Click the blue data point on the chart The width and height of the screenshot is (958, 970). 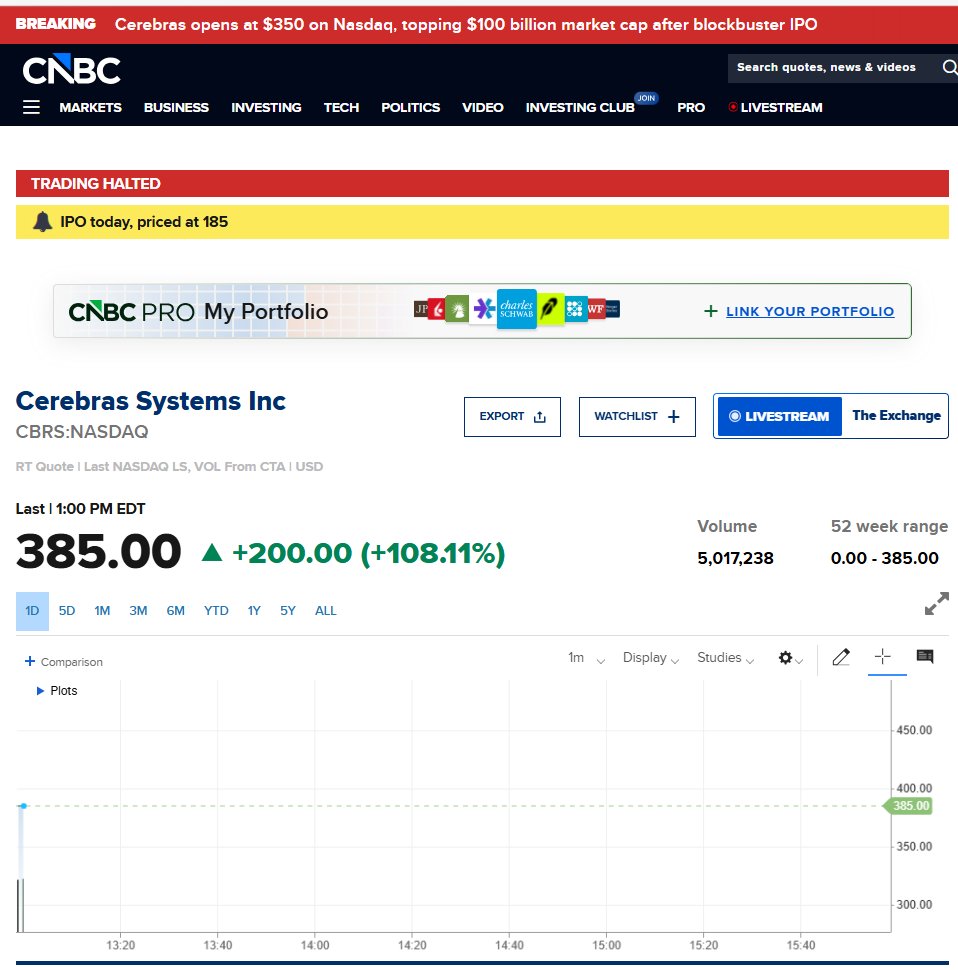pos(24,805)
